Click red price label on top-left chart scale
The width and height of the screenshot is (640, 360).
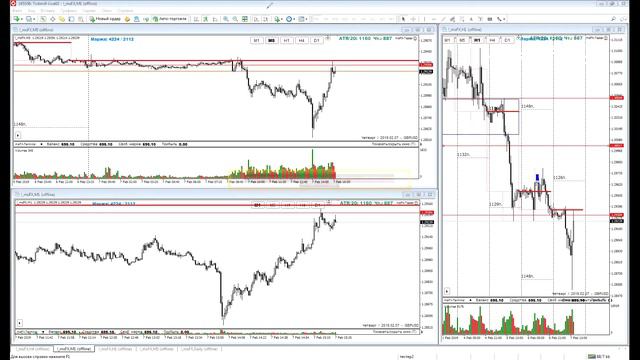click(426, 65)
